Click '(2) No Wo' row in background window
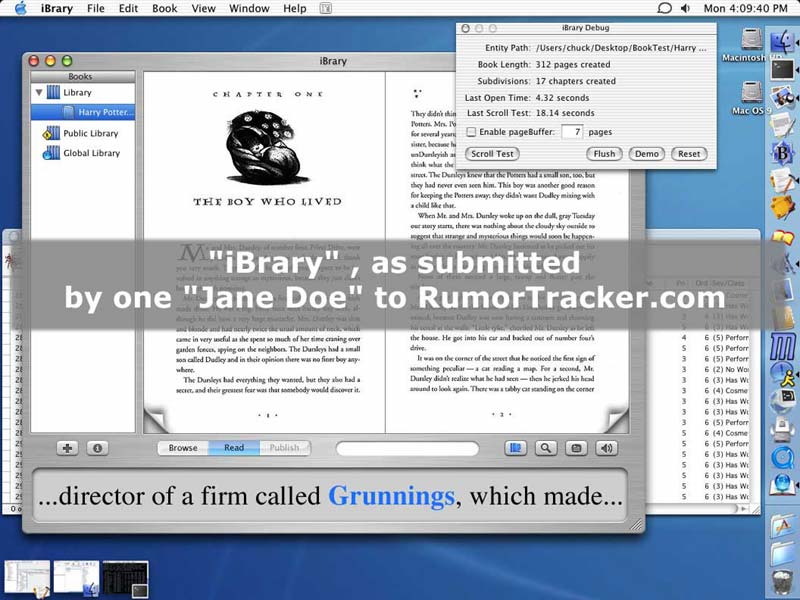Viewport: 800px width, 600px height. click(731, 369)
